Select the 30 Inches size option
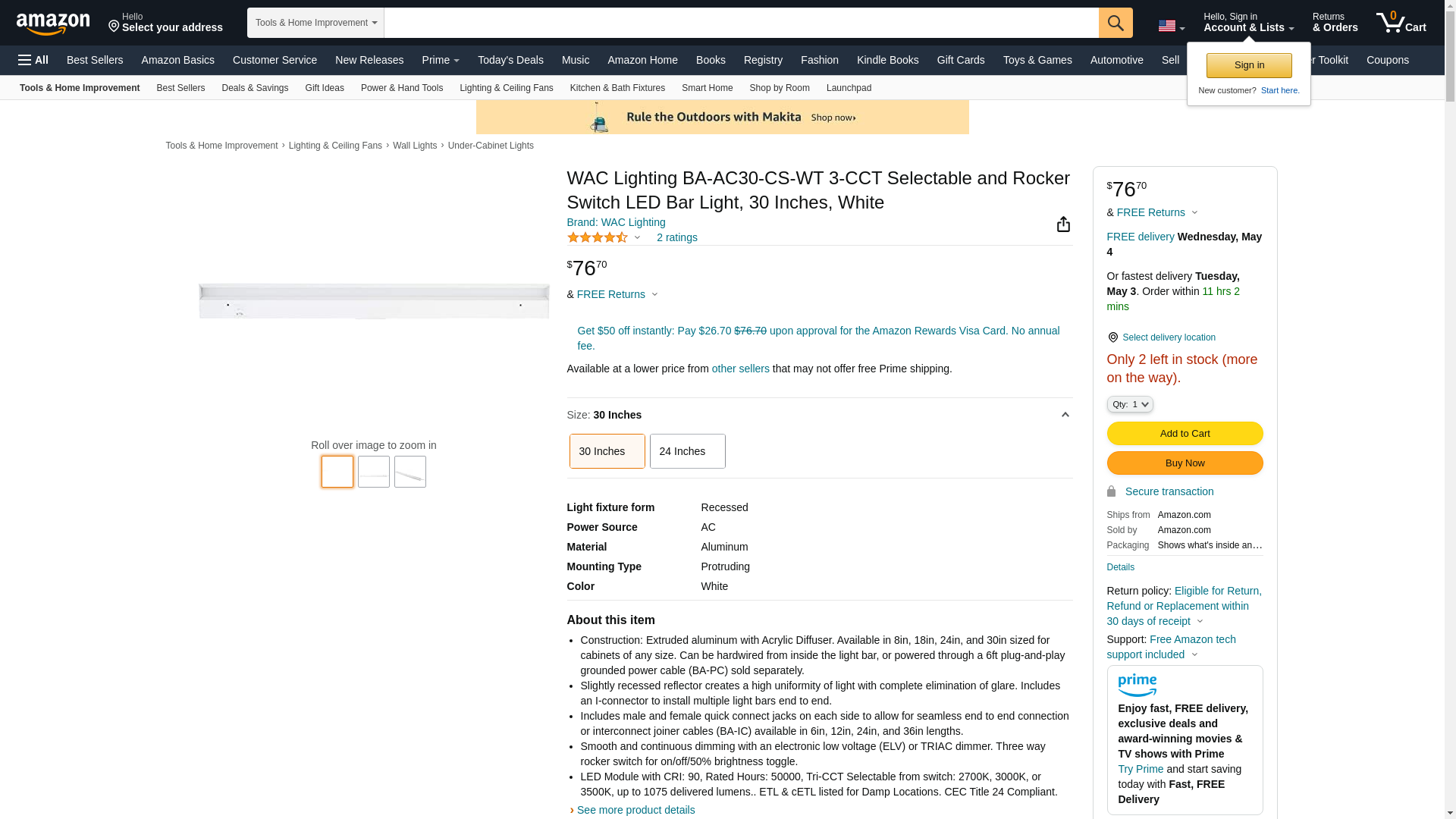The height and width of the screenshot is (819, 1456). 607,451
